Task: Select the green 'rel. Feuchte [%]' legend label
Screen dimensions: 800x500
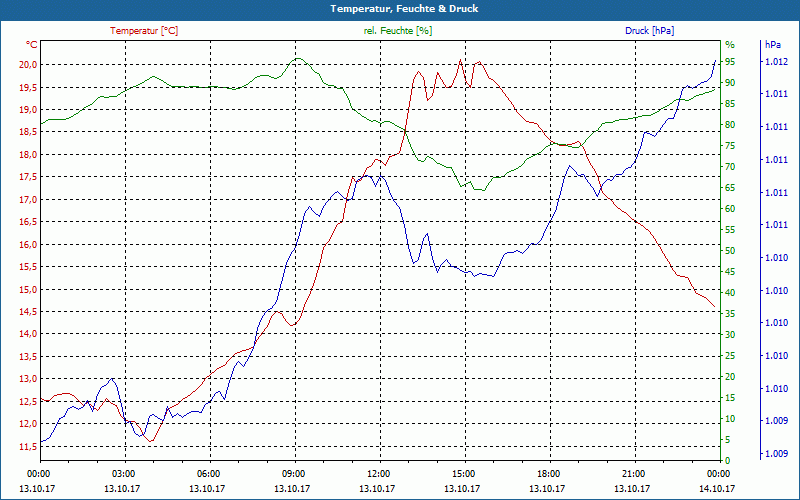Action: tap(398, 31)
